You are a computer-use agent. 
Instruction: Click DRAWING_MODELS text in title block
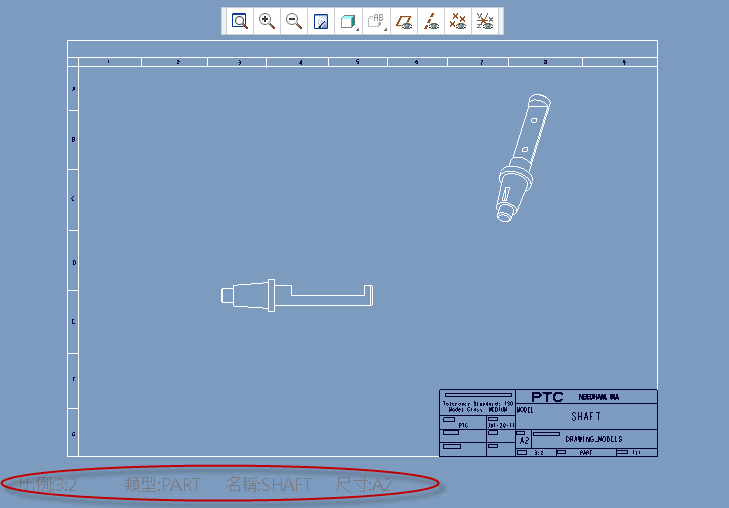click(593, 439)
